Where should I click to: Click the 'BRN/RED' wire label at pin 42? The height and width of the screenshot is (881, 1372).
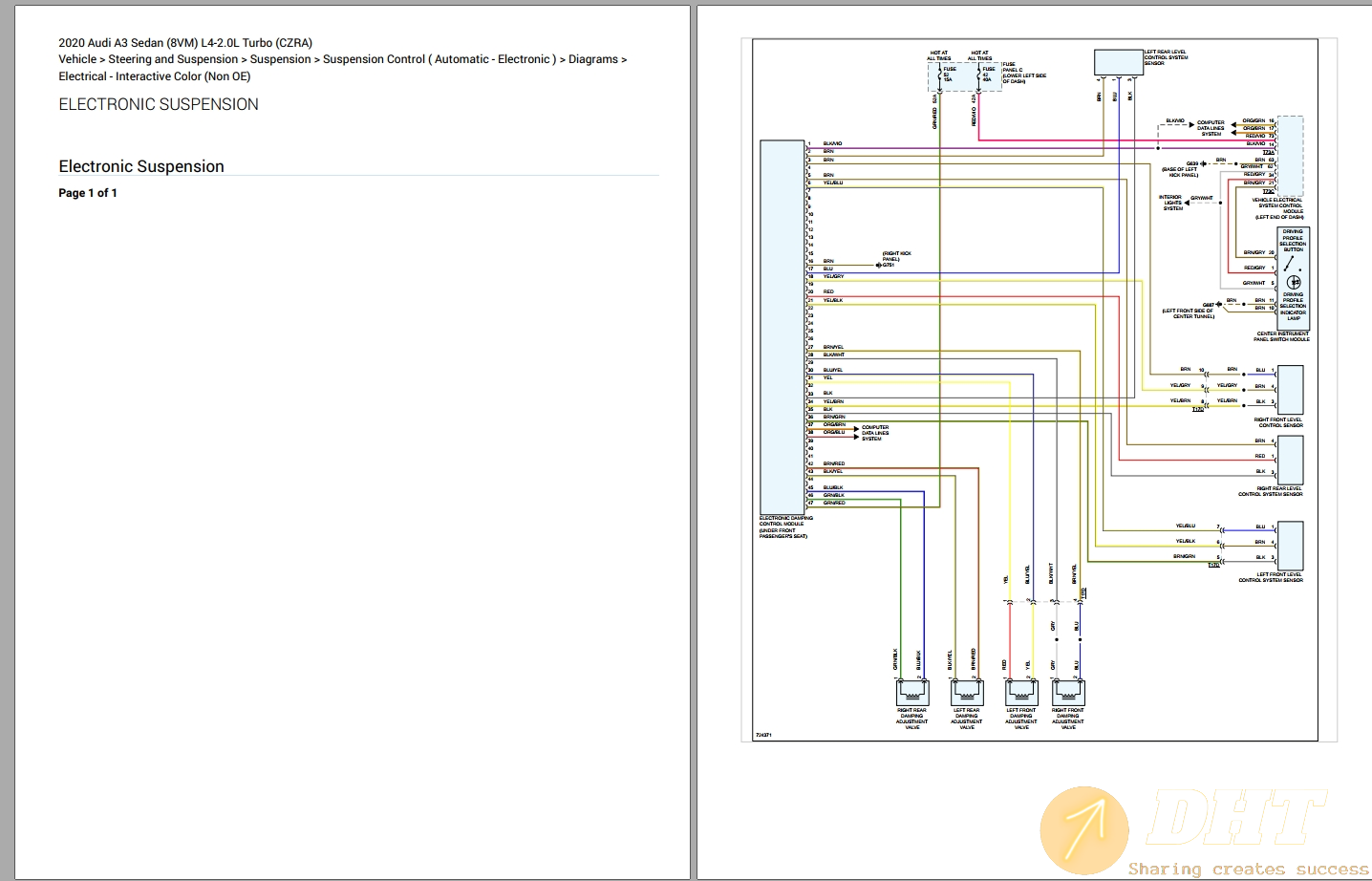(x=834, y=463)
